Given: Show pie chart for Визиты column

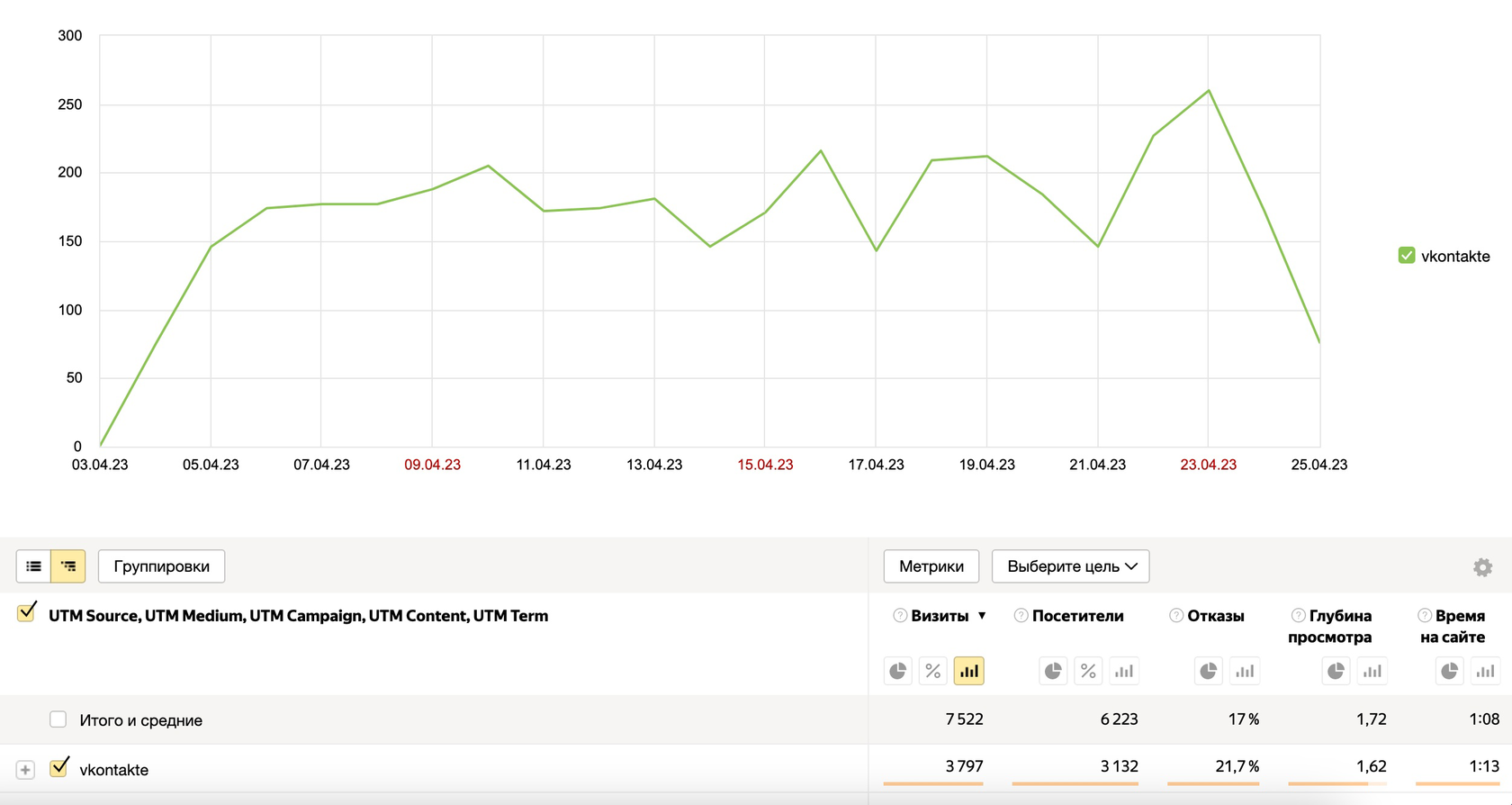Looking at the screenshot, I should tap(898, 671).
